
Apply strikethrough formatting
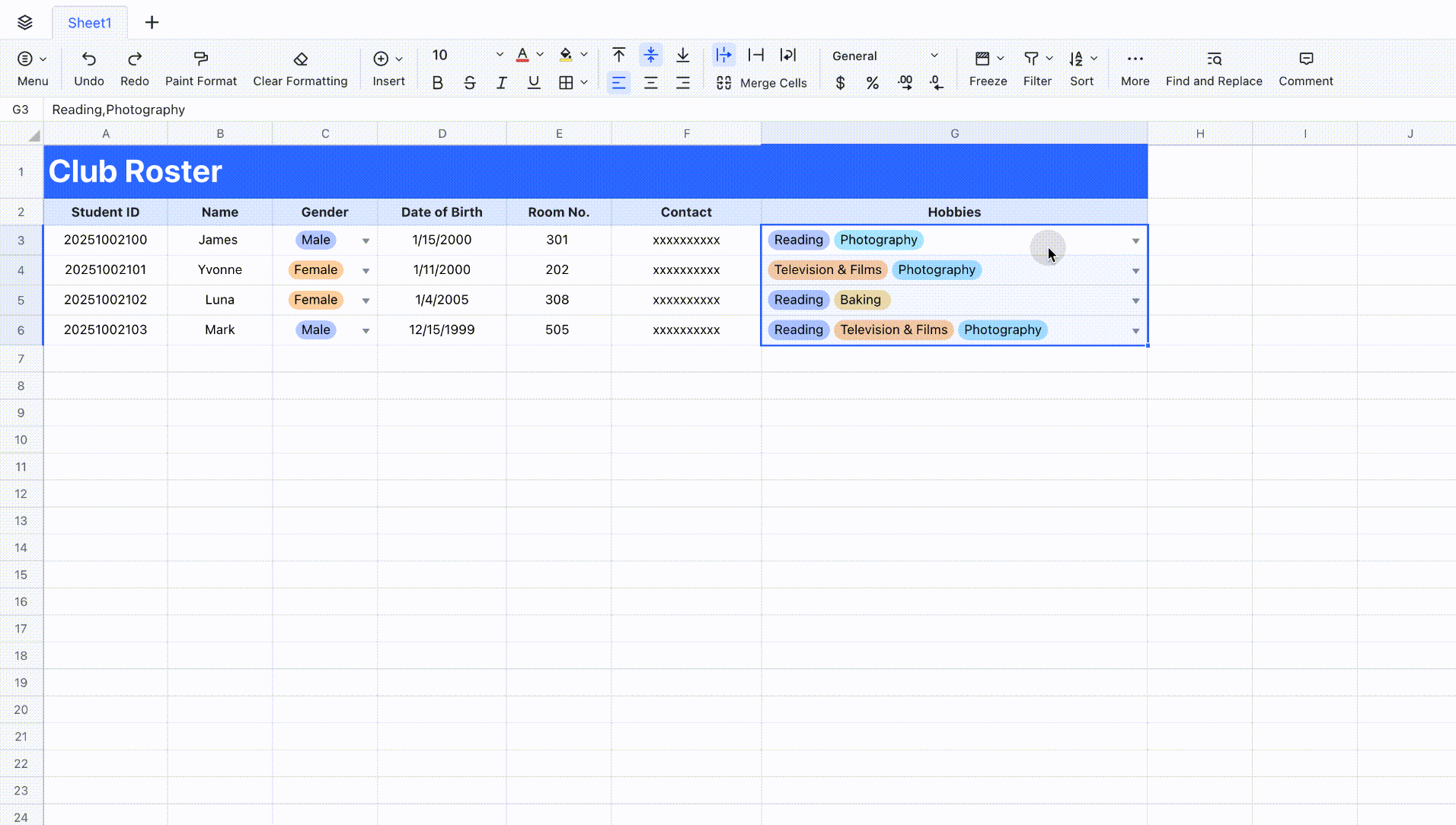pos(470,82)
